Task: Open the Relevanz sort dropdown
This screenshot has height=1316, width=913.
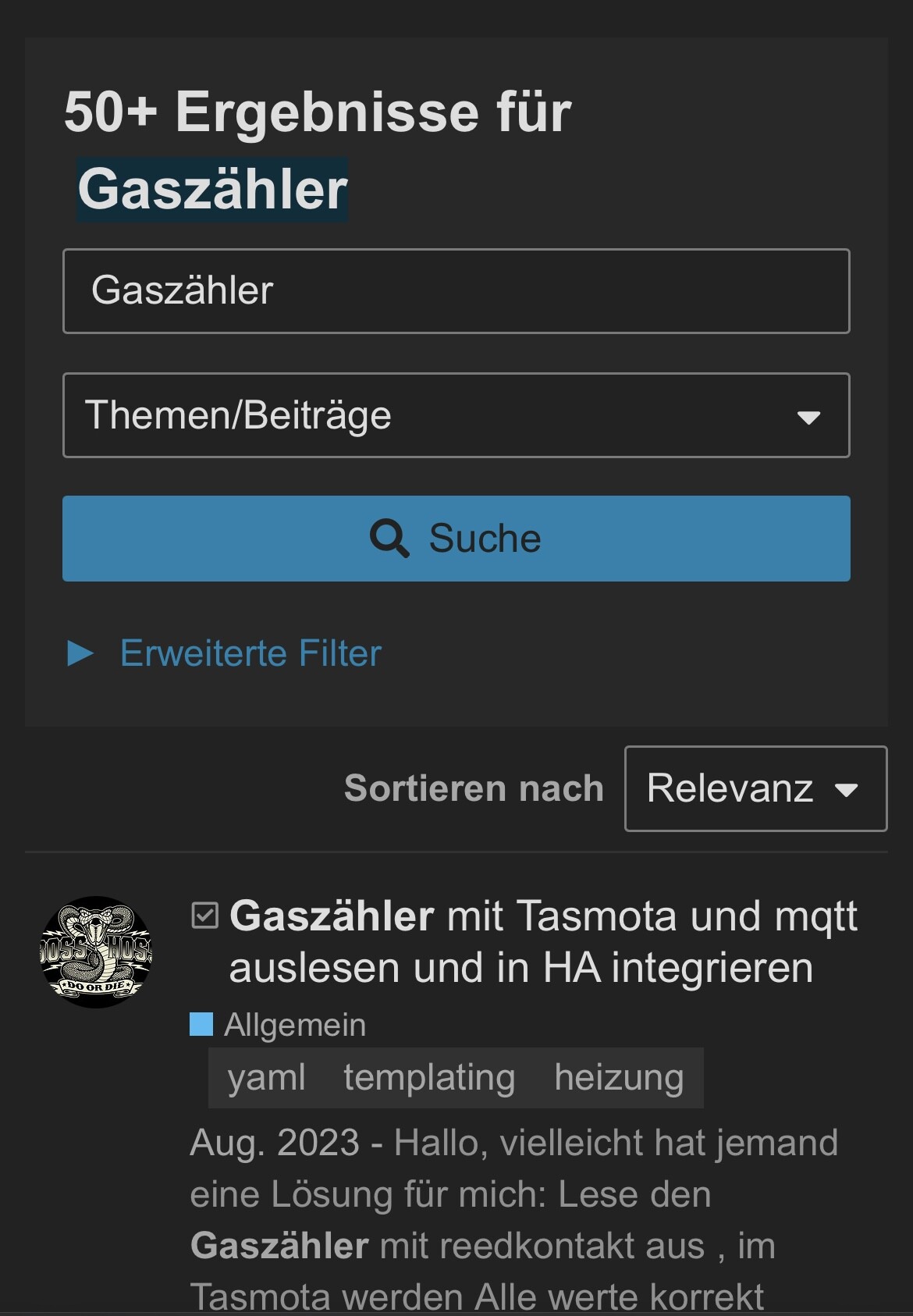Action: pos(755,788)
